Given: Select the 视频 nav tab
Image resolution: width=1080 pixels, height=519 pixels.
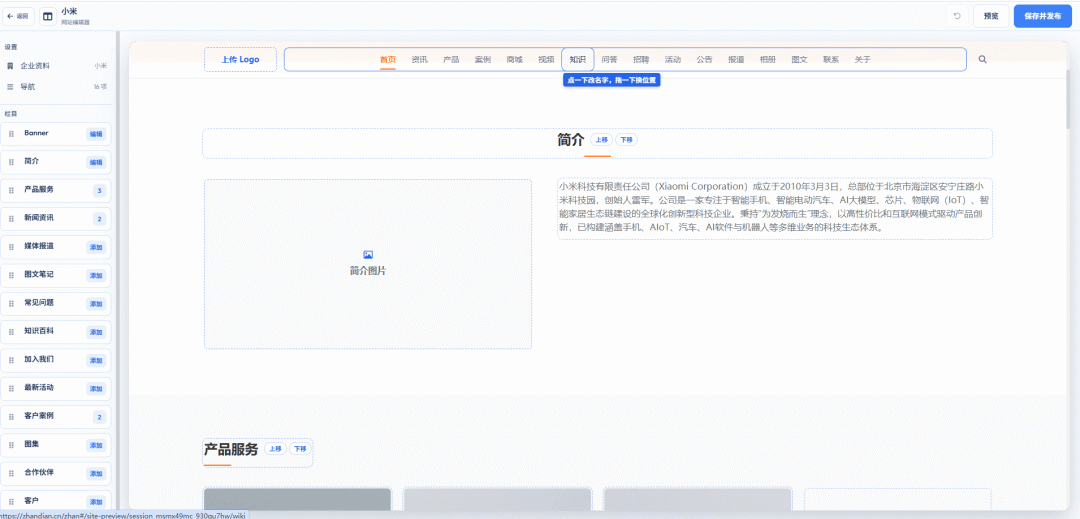Looking at the screenshot, I should tap(546, 60).
